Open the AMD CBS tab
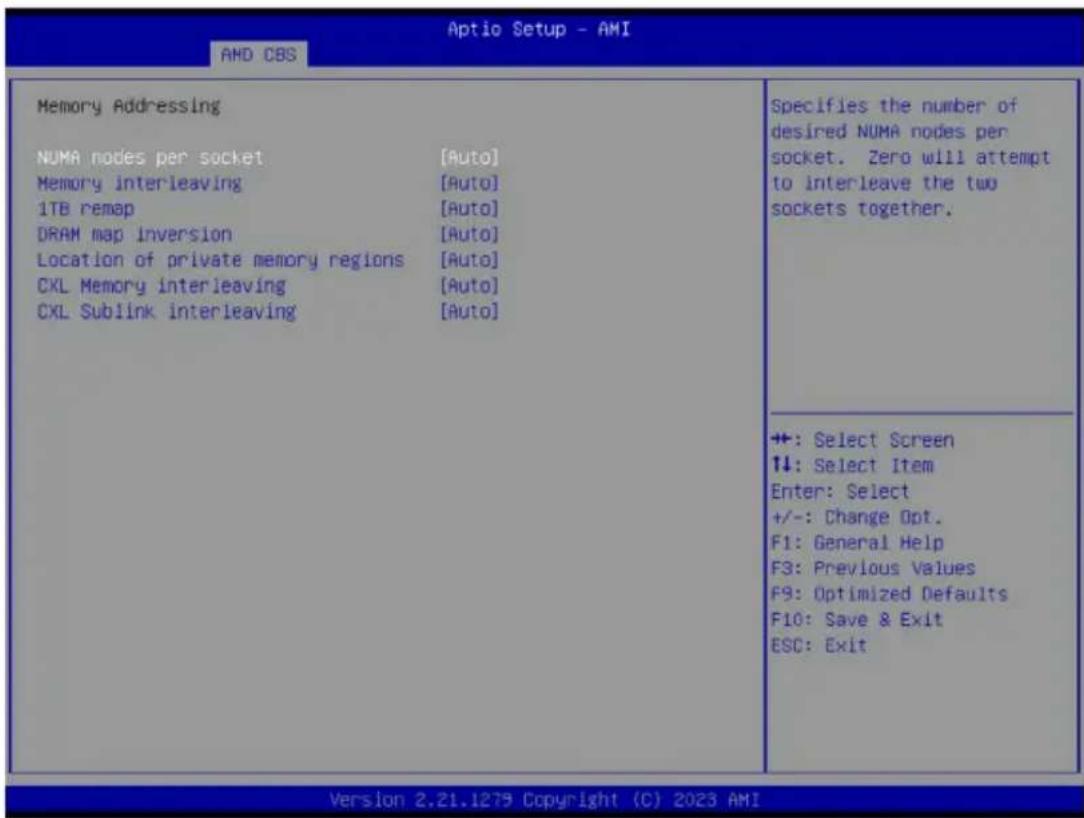 click(259, 55)
